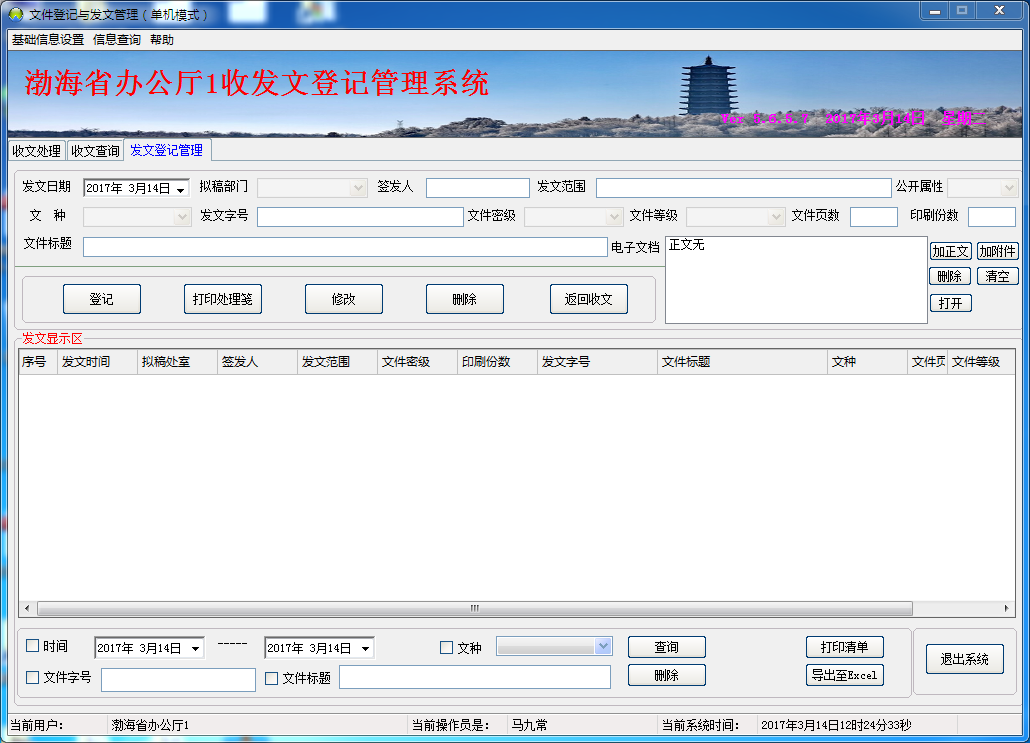Click the horizontal scrollbar left arrow
1030x743 pixels.
coord(27,608)
